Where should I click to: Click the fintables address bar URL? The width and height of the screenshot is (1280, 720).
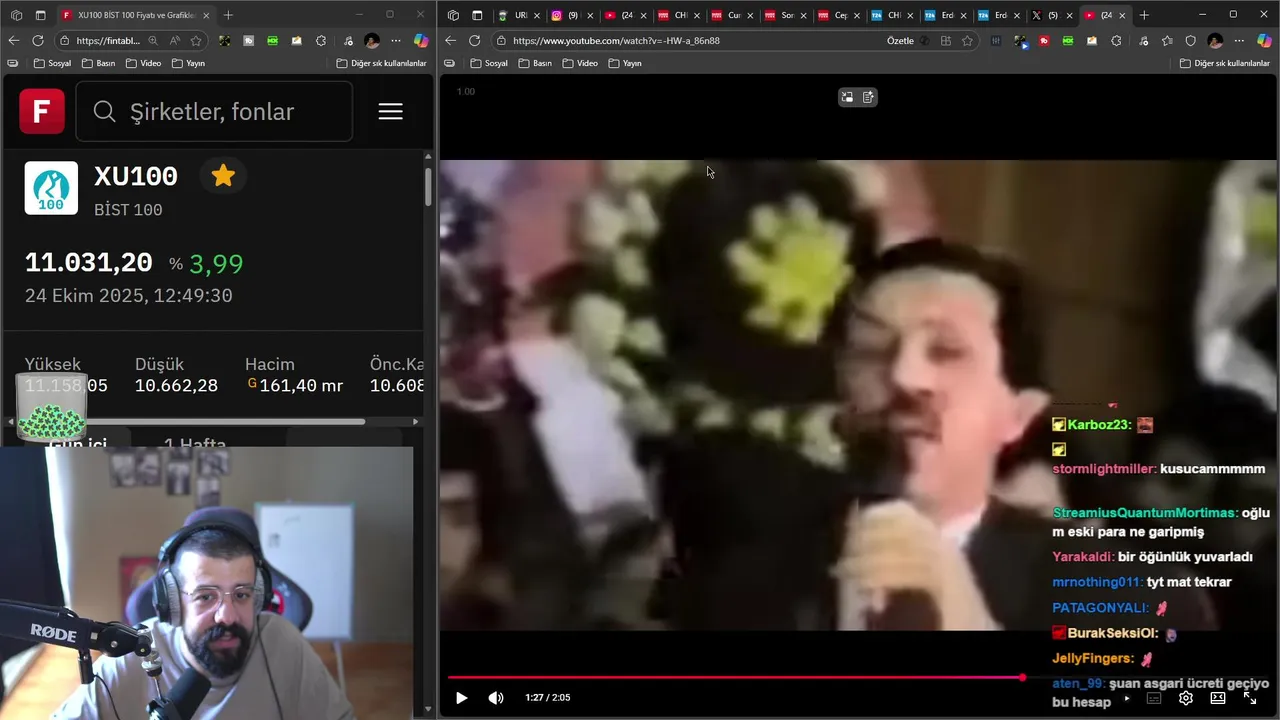point(108,41)
